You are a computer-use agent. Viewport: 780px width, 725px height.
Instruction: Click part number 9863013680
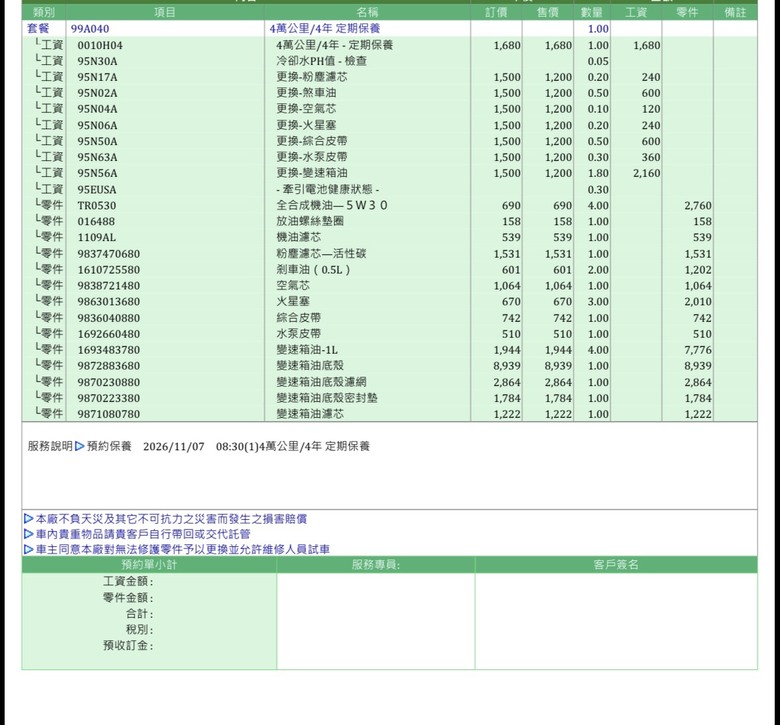click(108, 302)
